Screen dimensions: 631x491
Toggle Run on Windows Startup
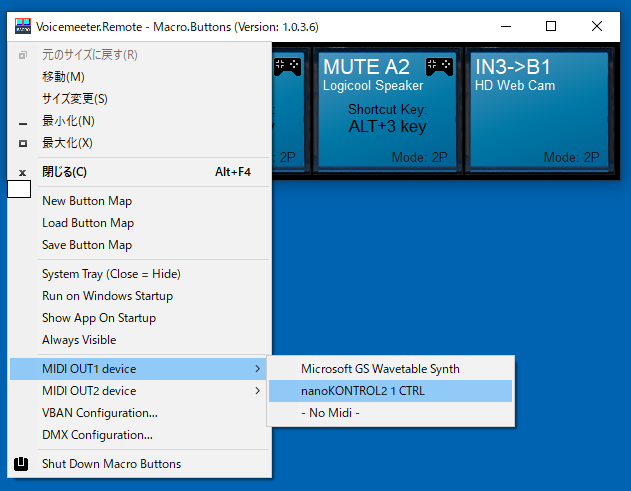pyautogui.click(x=139, y=296)
